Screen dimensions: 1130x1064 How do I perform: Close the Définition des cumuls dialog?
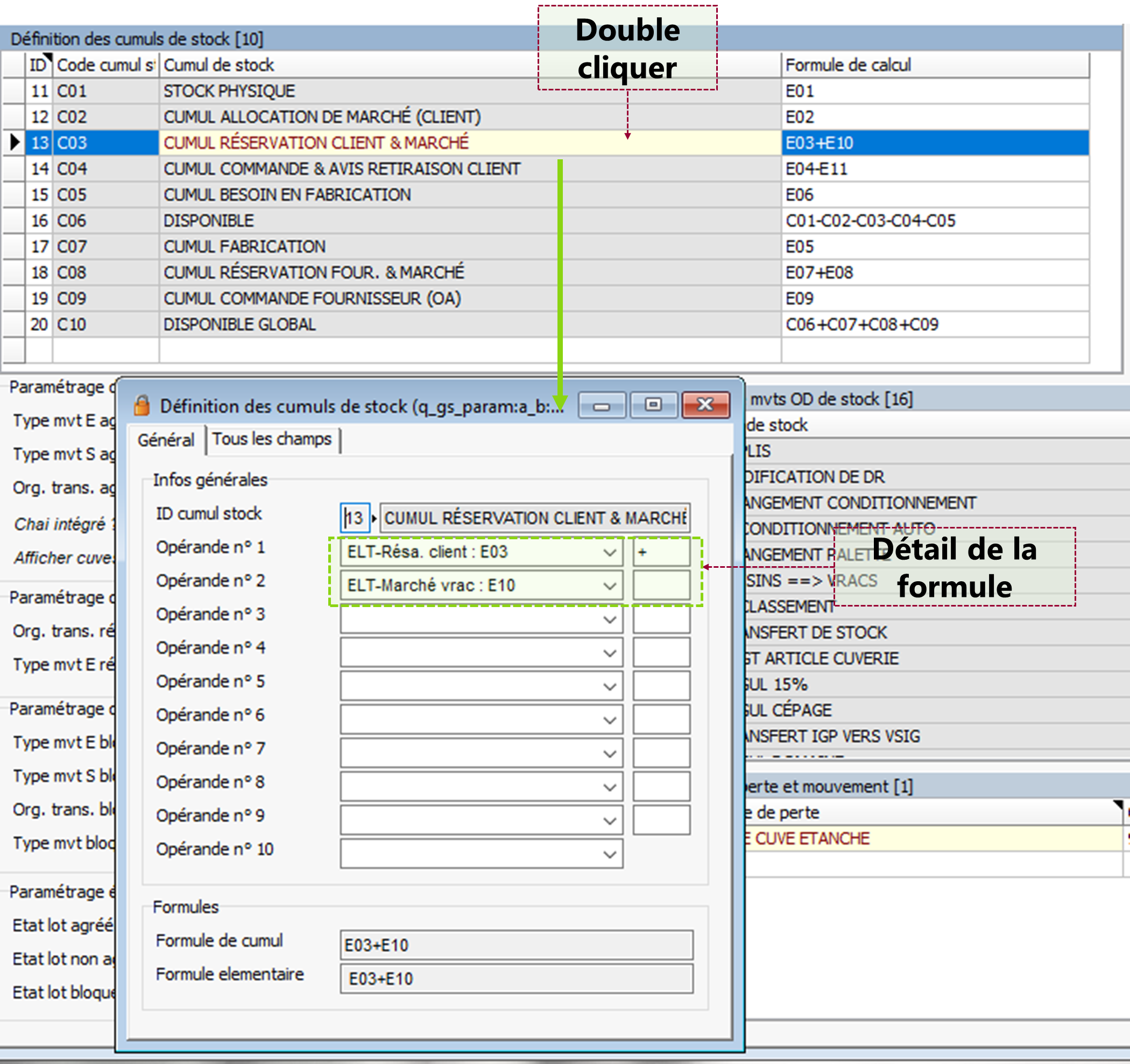click(x=705, y=405)
